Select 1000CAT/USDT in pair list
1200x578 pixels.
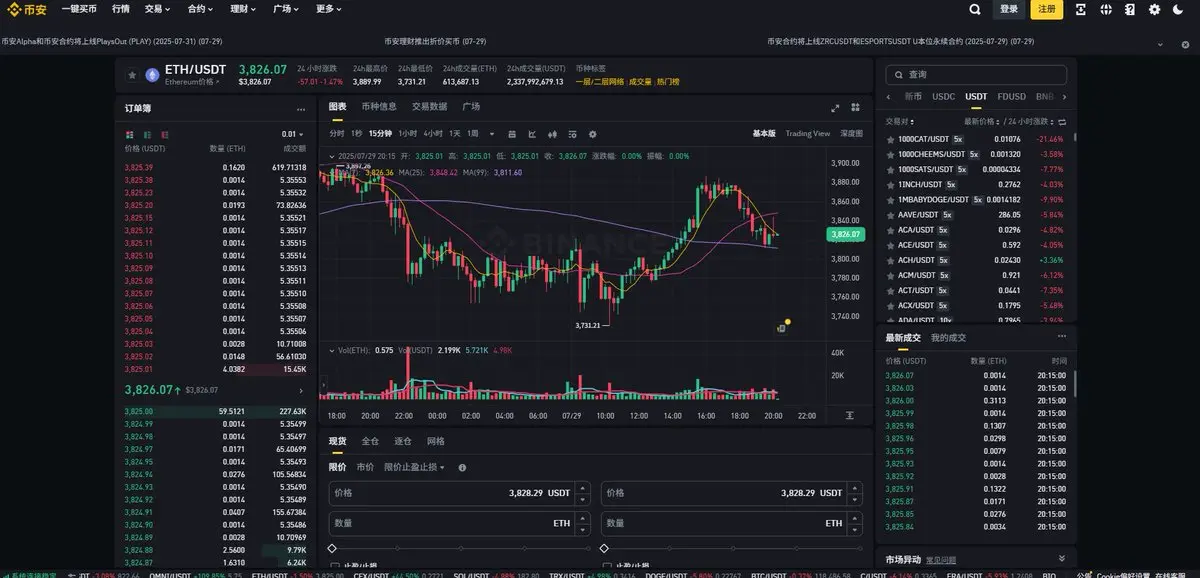coord(975,139)
